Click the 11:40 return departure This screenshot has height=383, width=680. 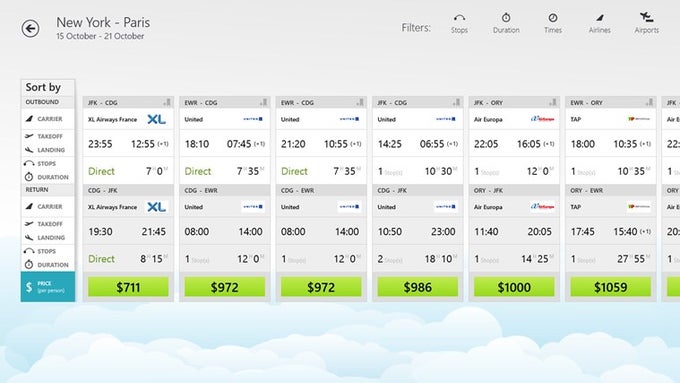tap(486, 232)
